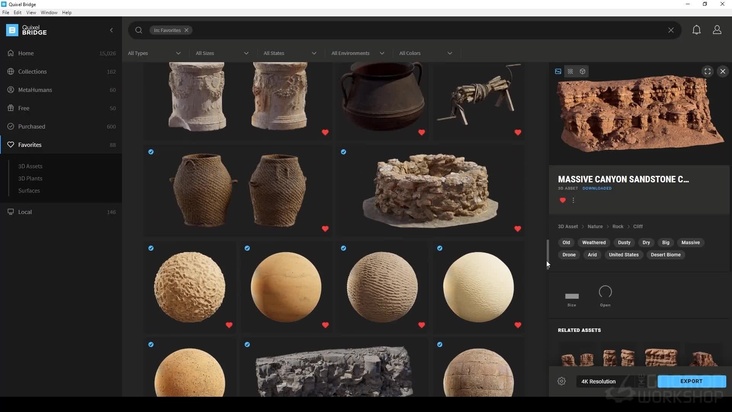The width and height of the screenshot is (732, 412).
Task: Close the asset details panel
Action: tap(723, 71)
